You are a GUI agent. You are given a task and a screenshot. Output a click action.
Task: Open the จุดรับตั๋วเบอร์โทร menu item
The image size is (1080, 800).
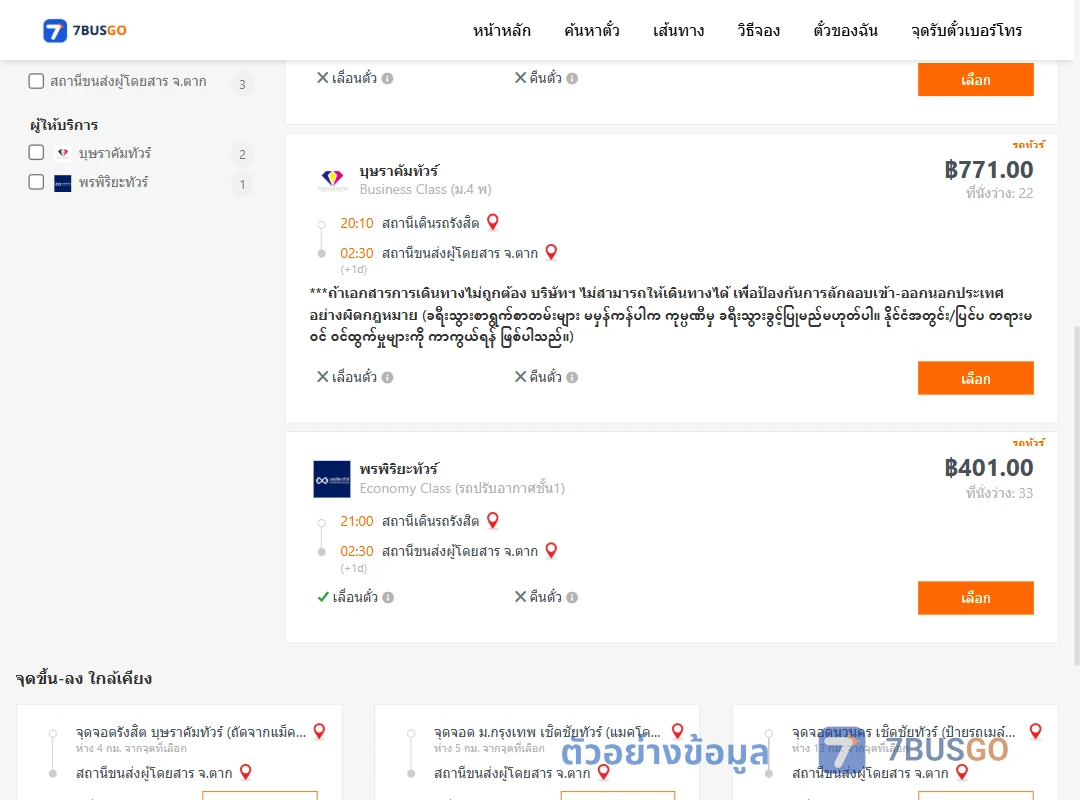(966, 30)
